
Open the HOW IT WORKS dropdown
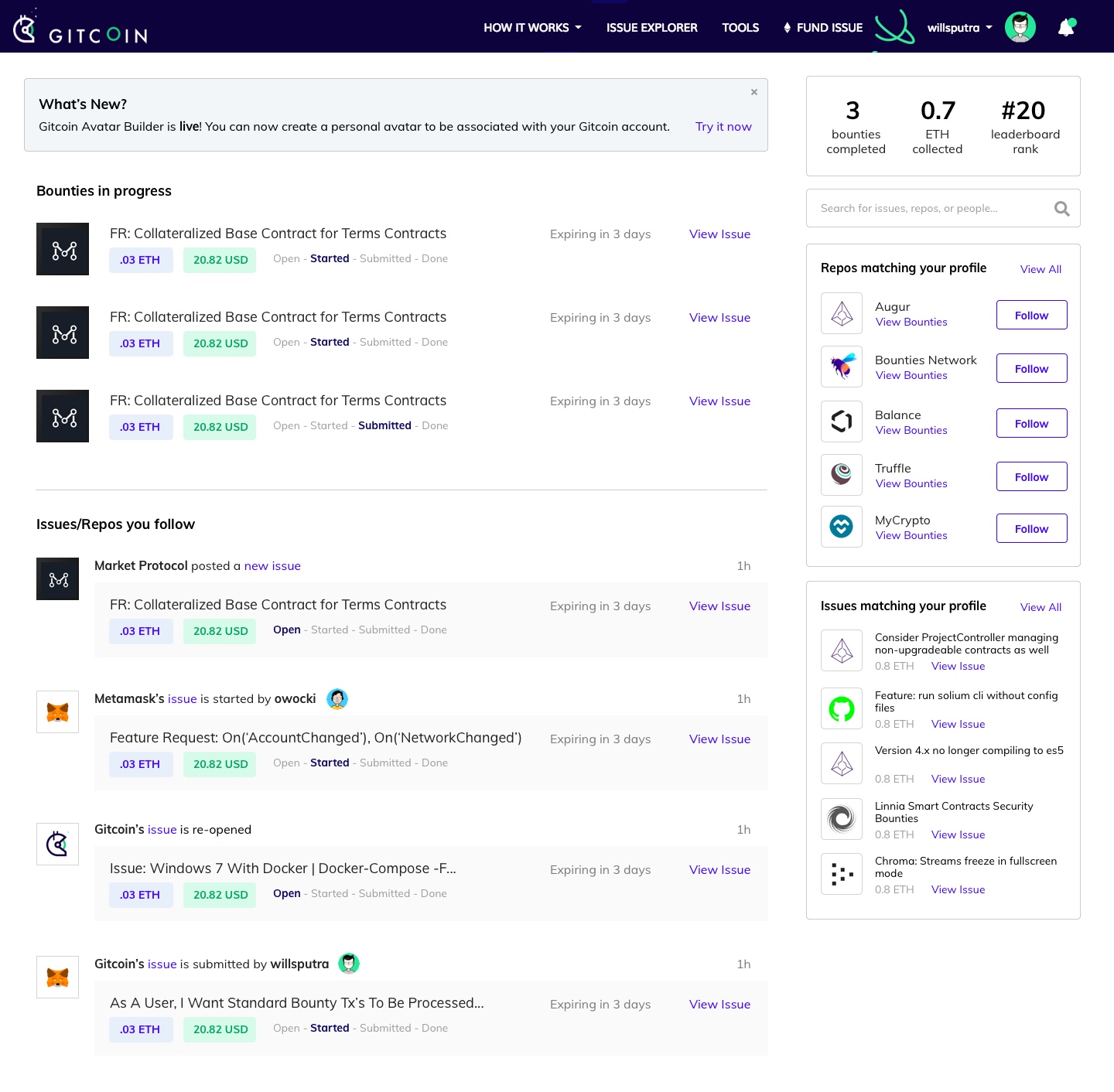[531, 27]
